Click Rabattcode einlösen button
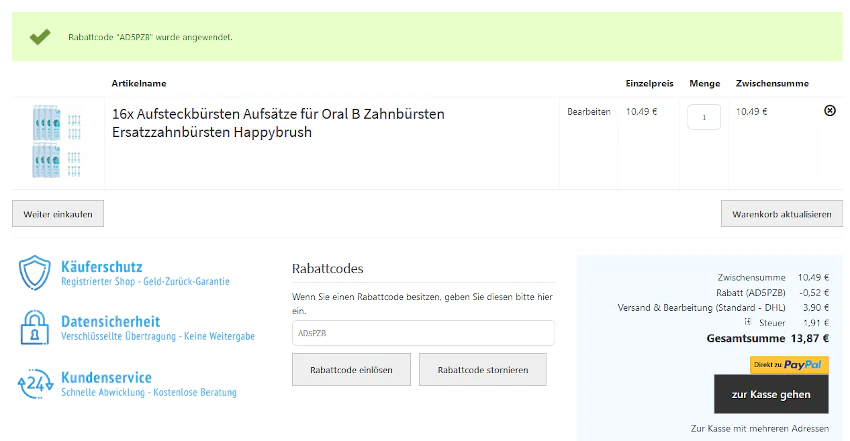Viewport: 850px width, 441px height. 351,369
